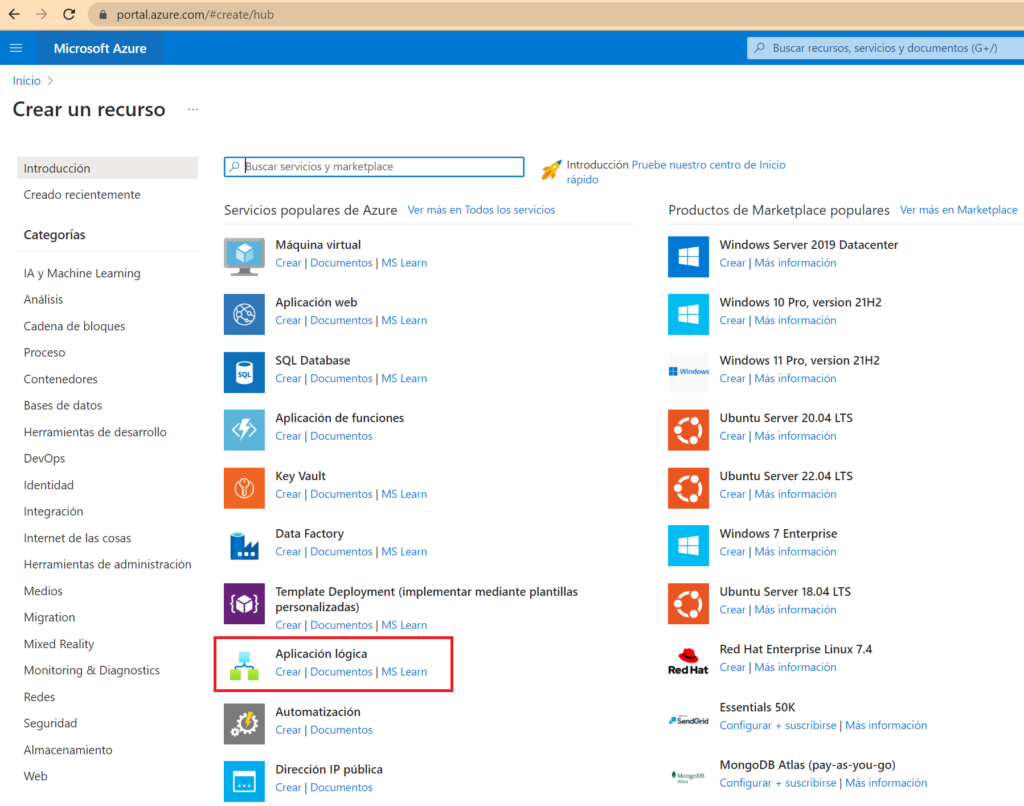Click Configurar + suscribirse for Essentials 50K
The height and width of the screenshot is (806, 1024).
pyautogui.click(x=778, y=725)
